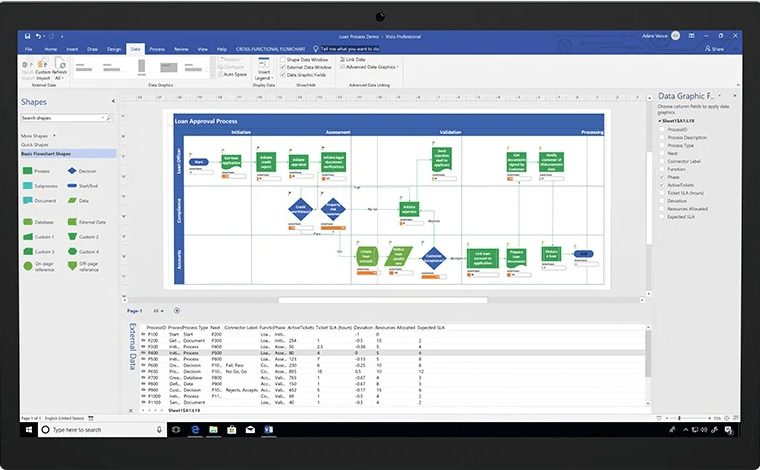Check the ProcessID field checkbox
This screenshot has width=760, height=470.
[x=662, y=129]
